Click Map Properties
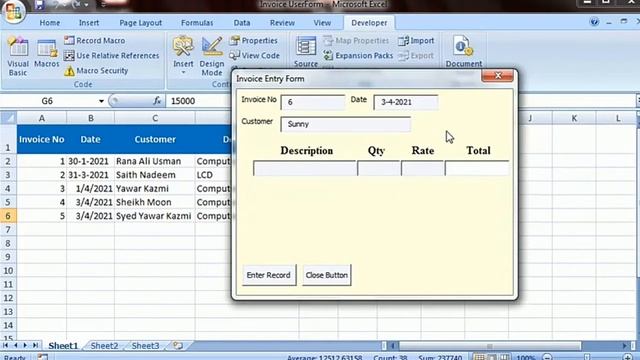The image size is (640, 360). pos(356,40)
